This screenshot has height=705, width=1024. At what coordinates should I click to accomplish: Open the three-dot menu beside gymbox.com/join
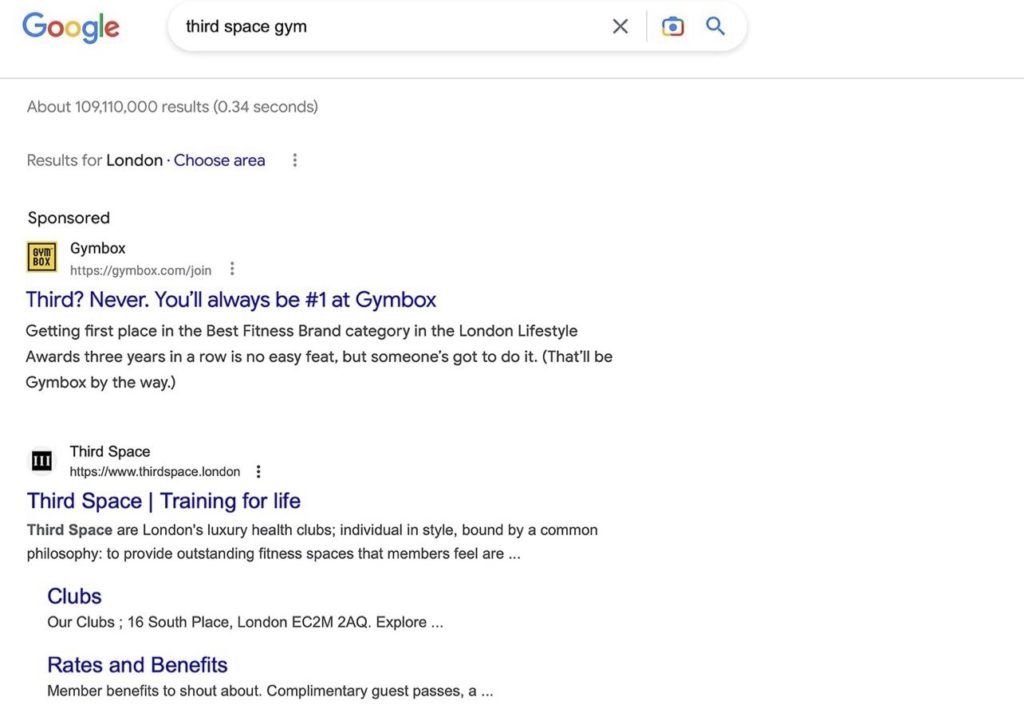[232, 269]
